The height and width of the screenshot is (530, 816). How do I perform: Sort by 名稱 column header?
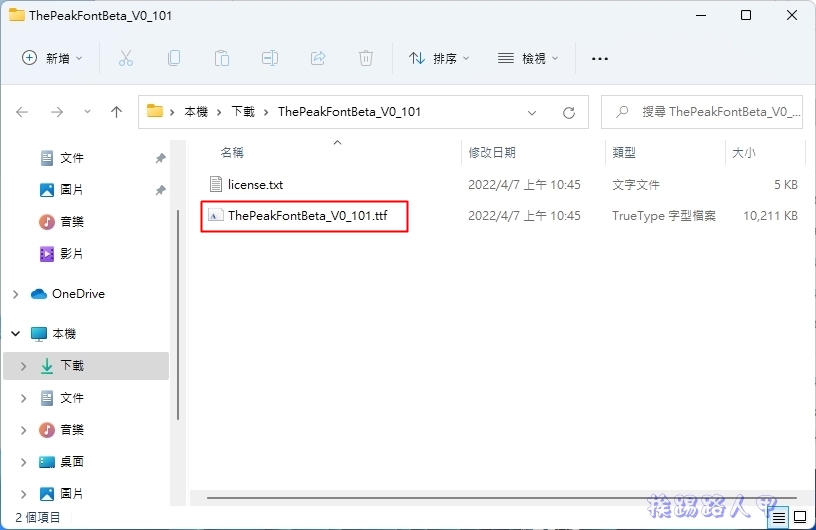(x=232, y=153)
